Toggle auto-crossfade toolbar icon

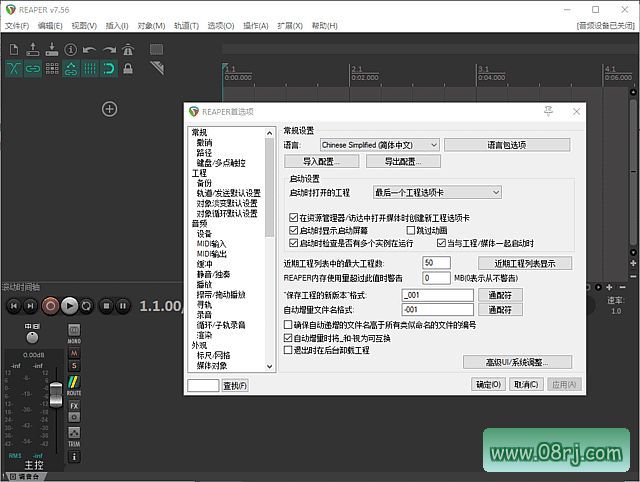13,69
